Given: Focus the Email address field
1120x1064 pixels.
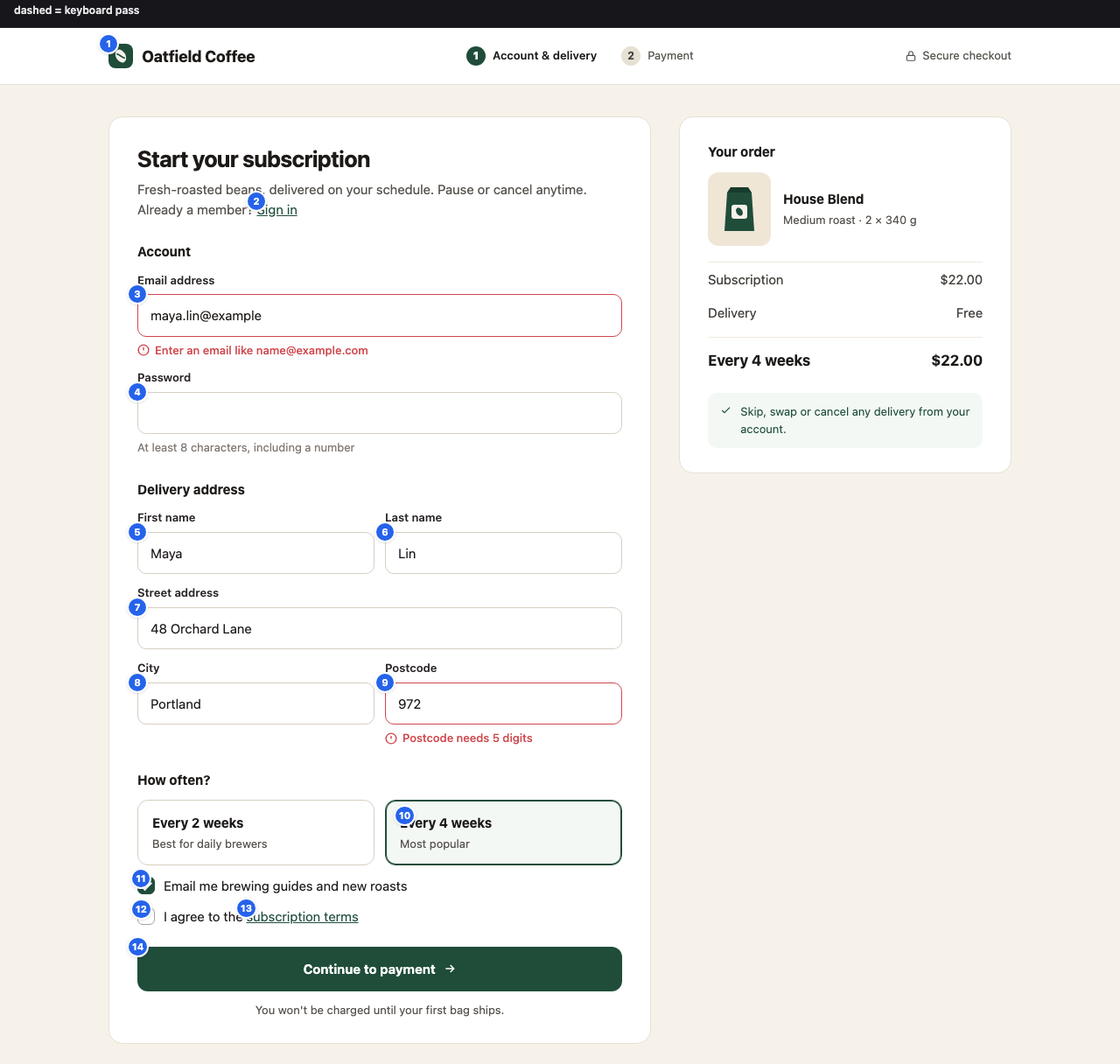Looking at the screenshot, I should [x=380, y=315].
